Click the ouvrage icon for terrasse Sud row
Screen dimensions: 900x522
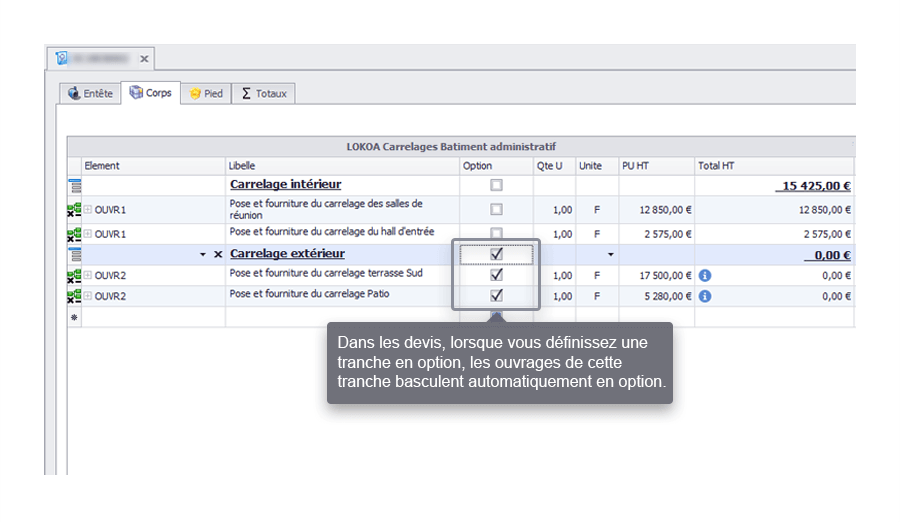pos(74,276)
